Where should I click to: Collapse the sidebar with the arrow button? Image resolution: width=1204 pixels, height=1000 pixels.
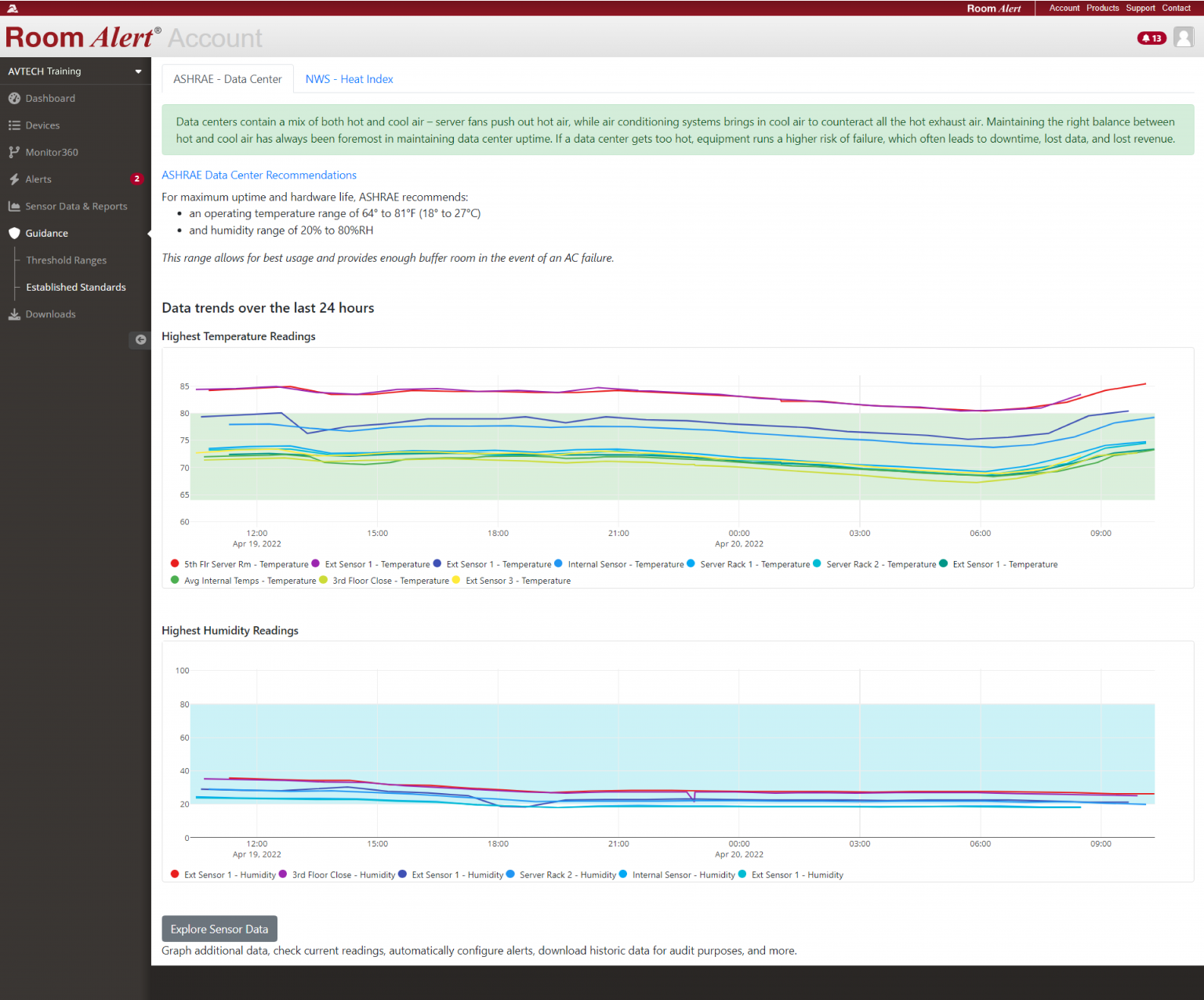pyautogui.click(x=140, y=339)
